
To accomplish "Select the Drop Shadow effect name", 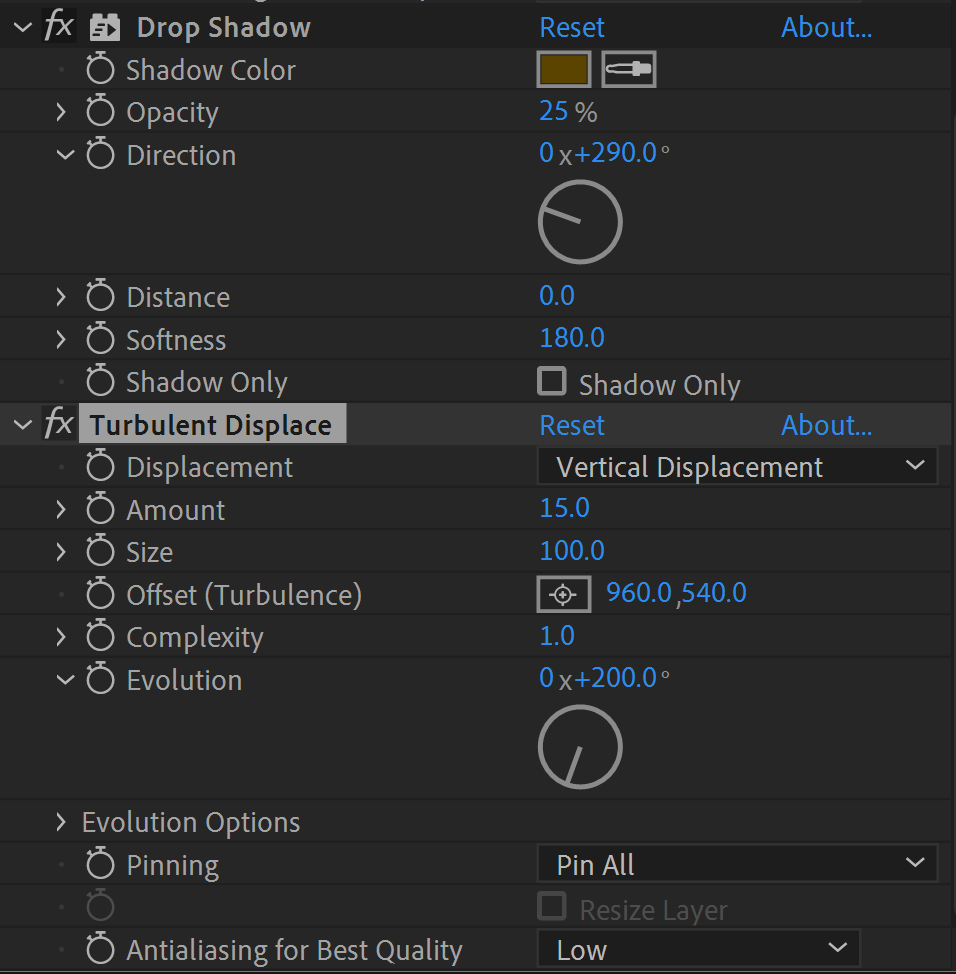I will tap(224, 27).
